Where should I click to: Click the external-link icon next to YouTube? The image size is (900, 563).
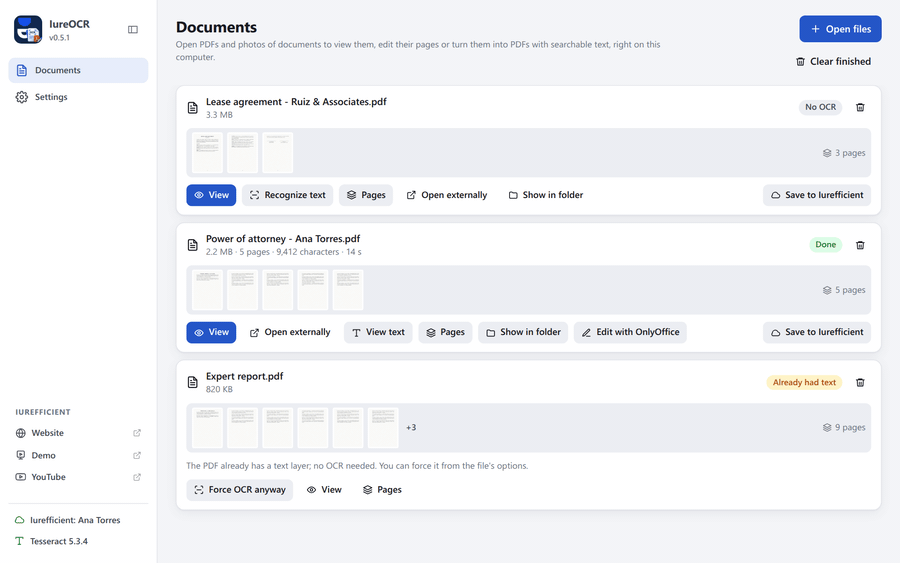(137, 477)
